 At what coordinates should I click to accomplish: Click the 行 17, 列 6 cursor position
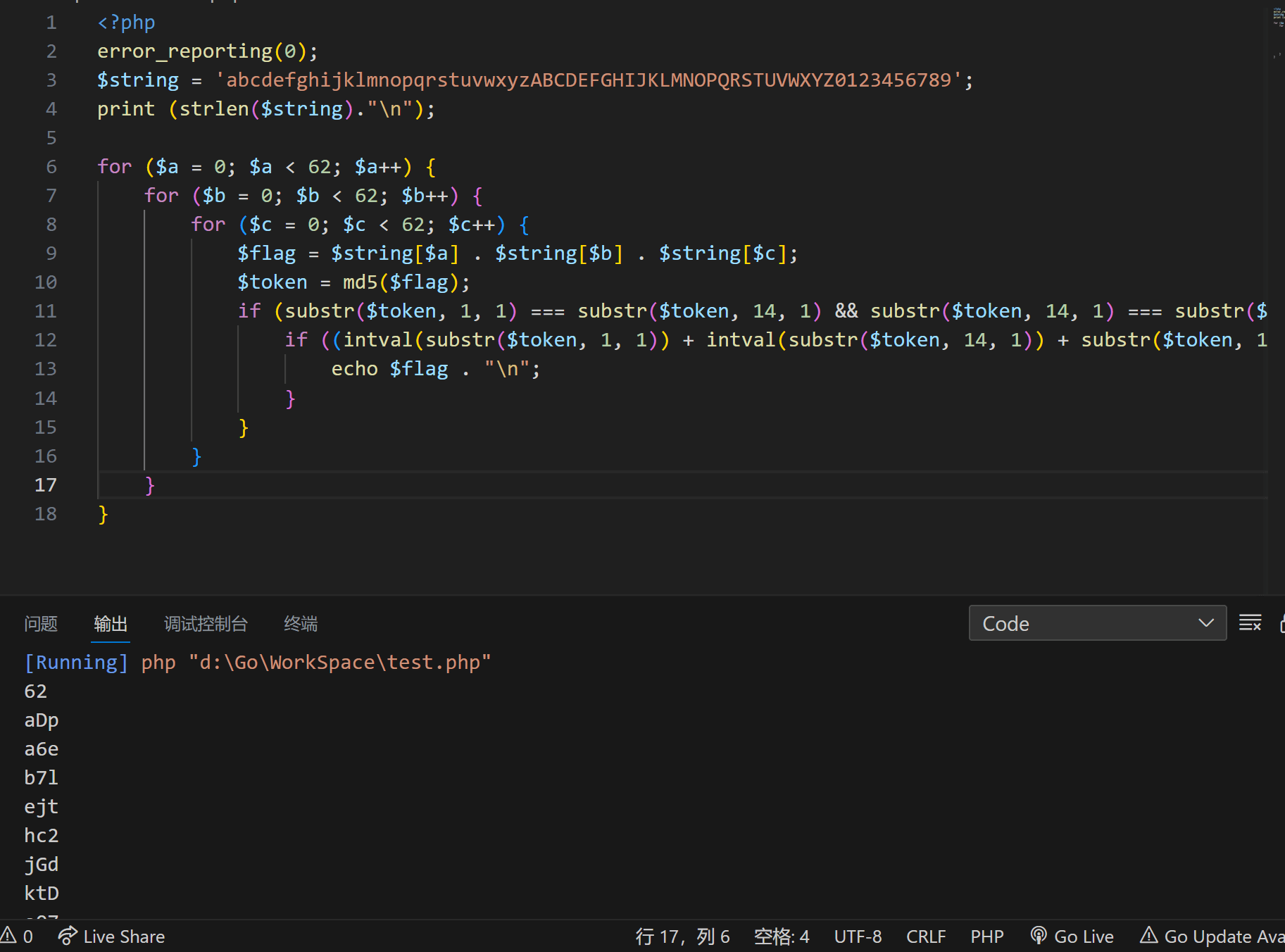tap(682, 937)
